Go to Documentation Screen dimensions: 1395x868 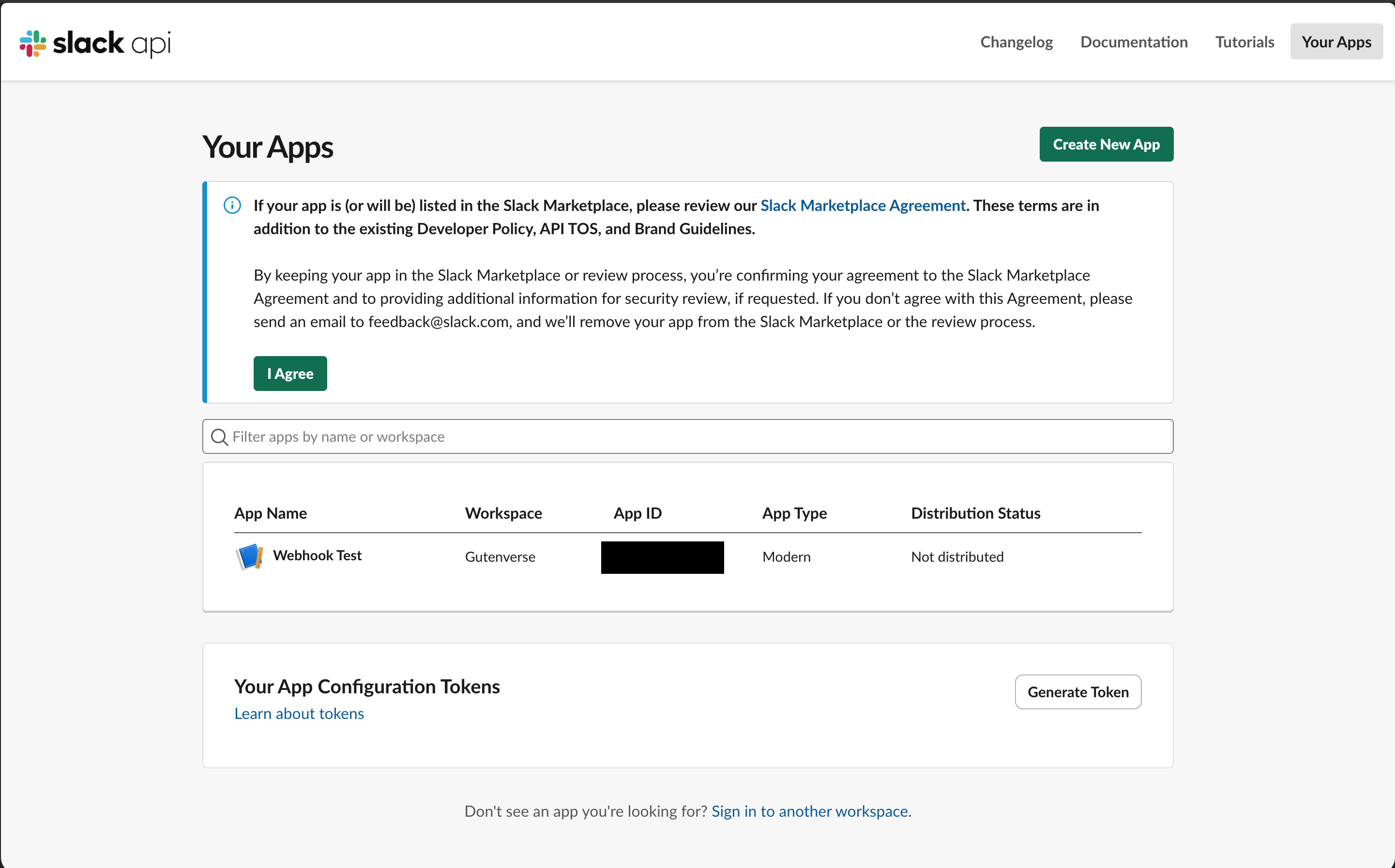click(x=1134, y=42)
